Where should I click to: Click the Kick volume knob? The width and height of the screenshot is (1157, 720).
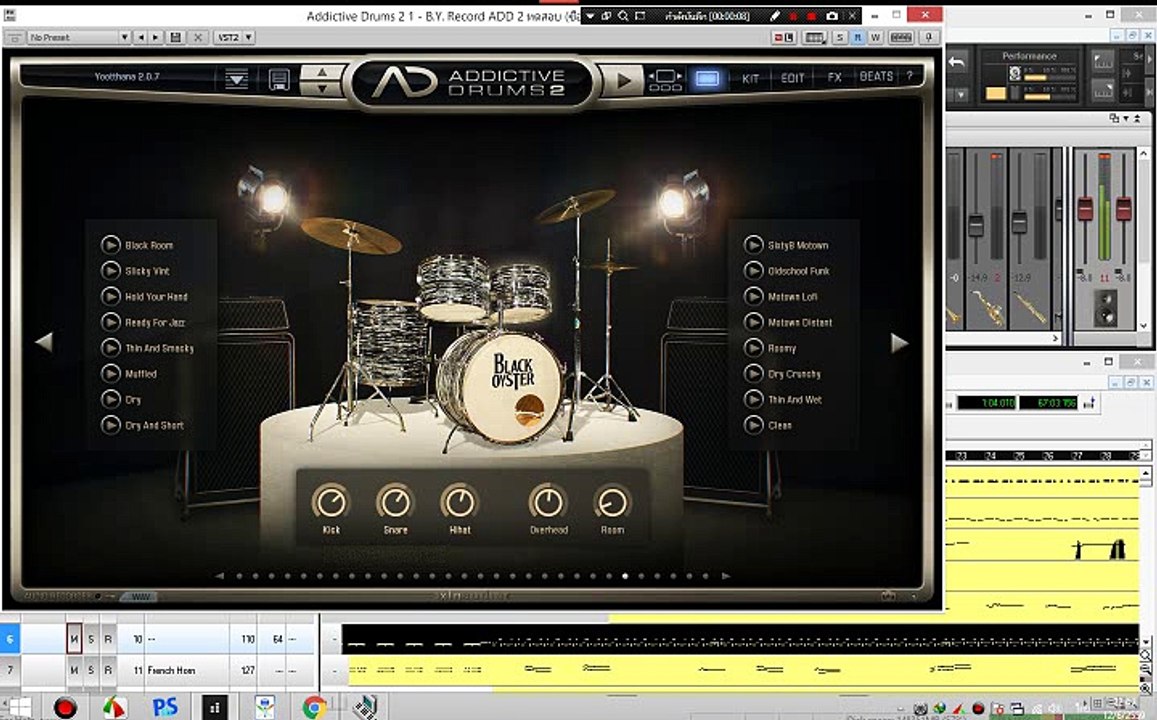(331, 502)
